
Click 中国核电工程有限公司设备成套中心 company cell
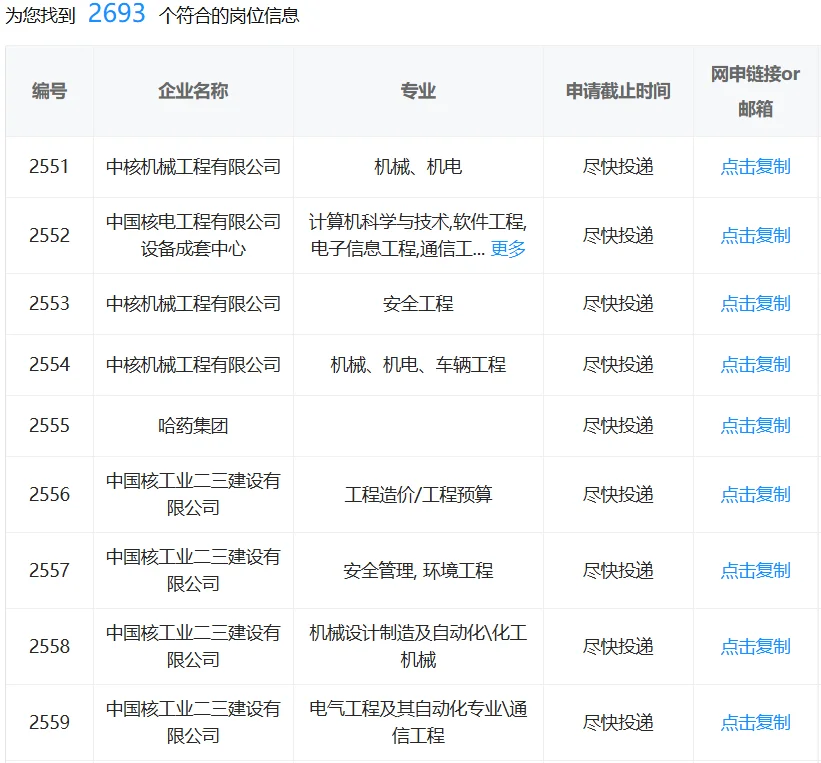coord(193,236)
